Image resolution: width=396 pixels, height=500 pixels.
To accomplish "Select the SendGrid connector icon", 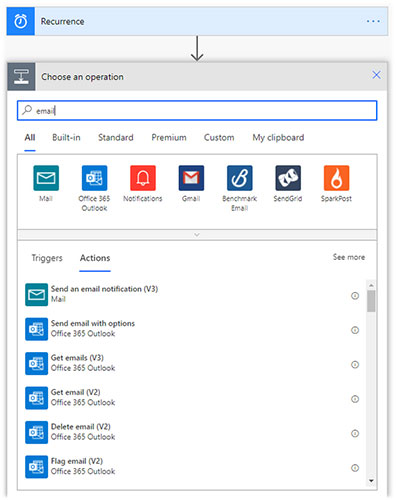I will 288,178.
